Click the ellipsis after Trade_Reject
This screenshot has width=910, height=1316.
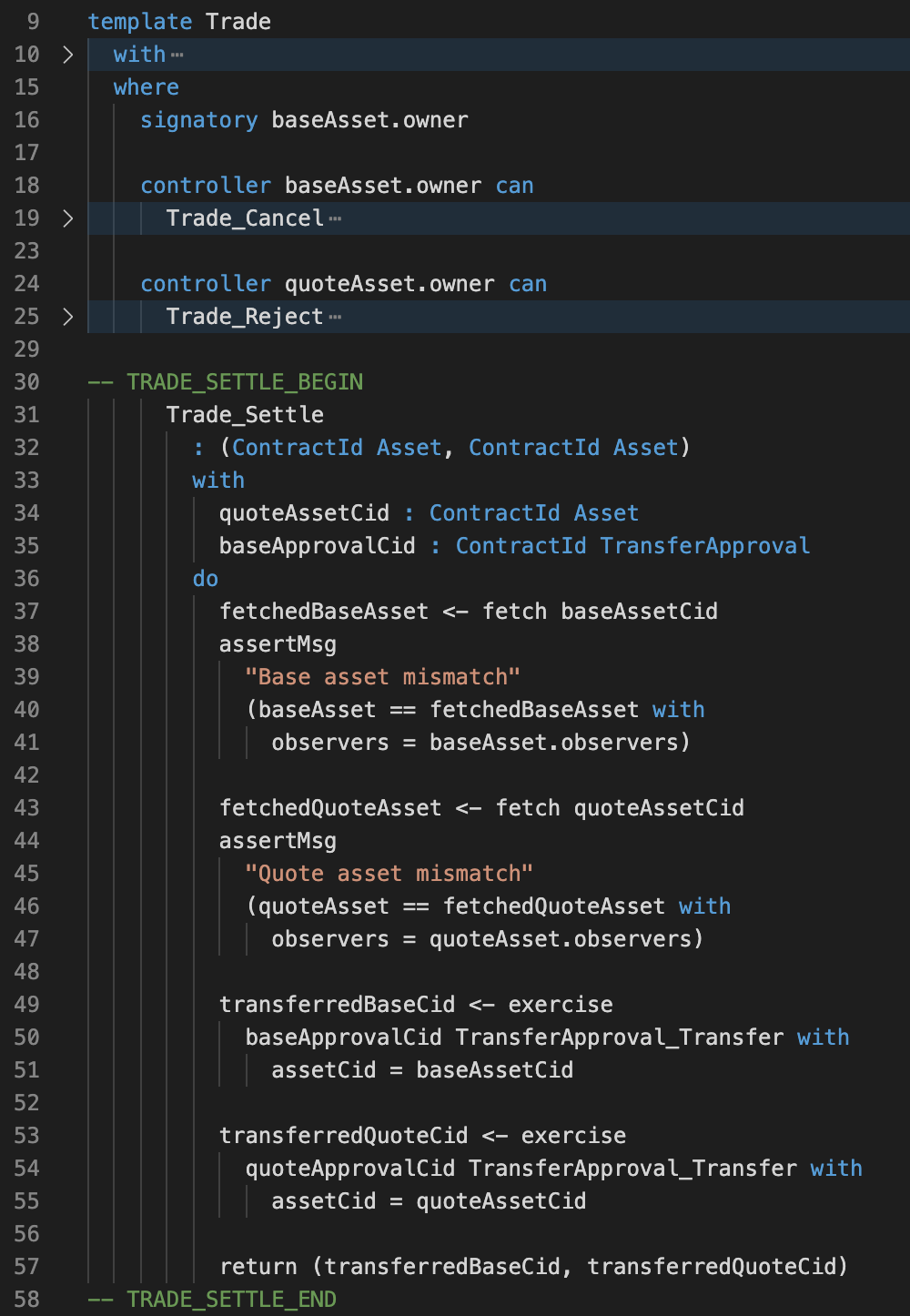[335, 318]
